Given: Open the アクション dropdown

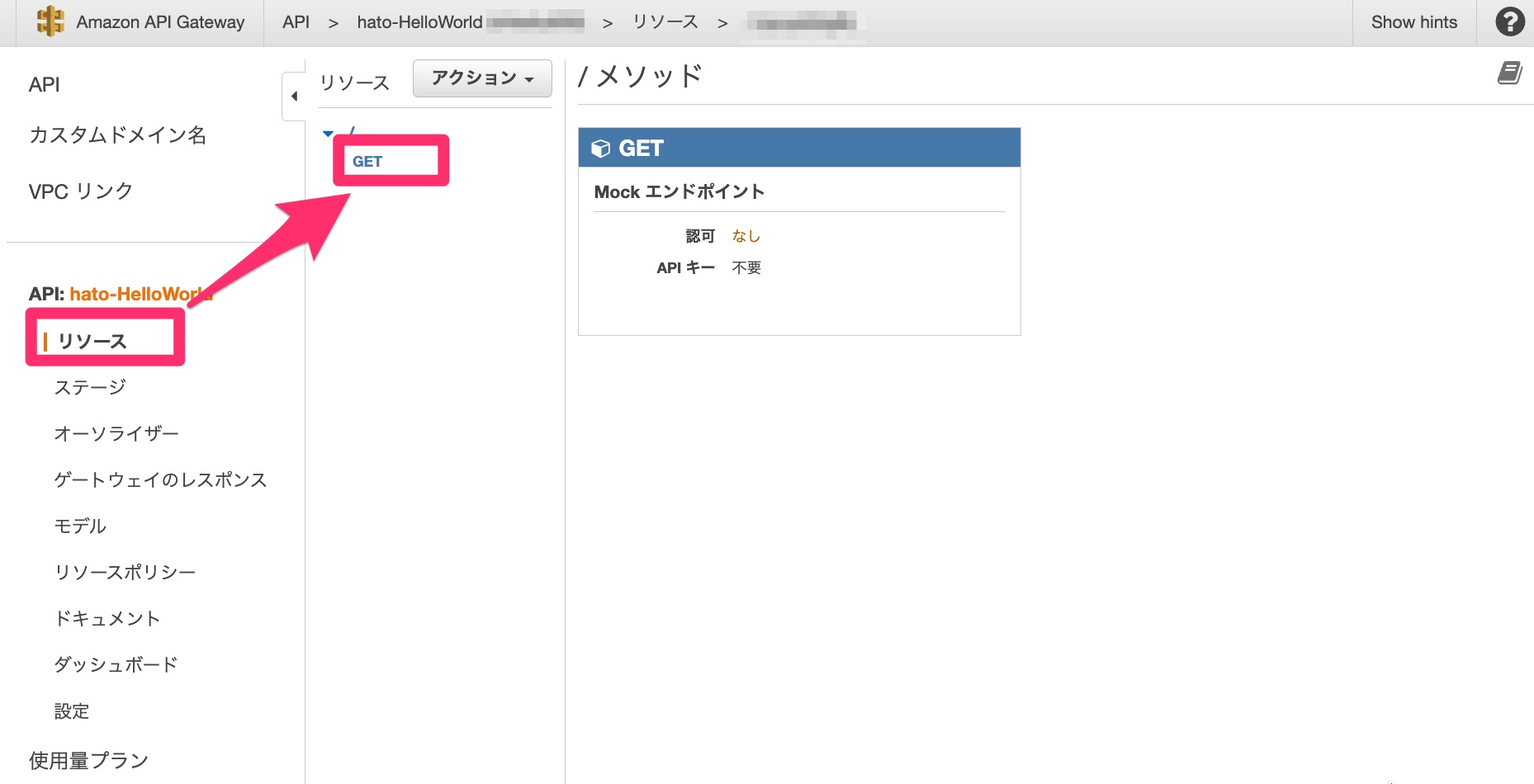Looking at the screenshot, I should [482, 78].
